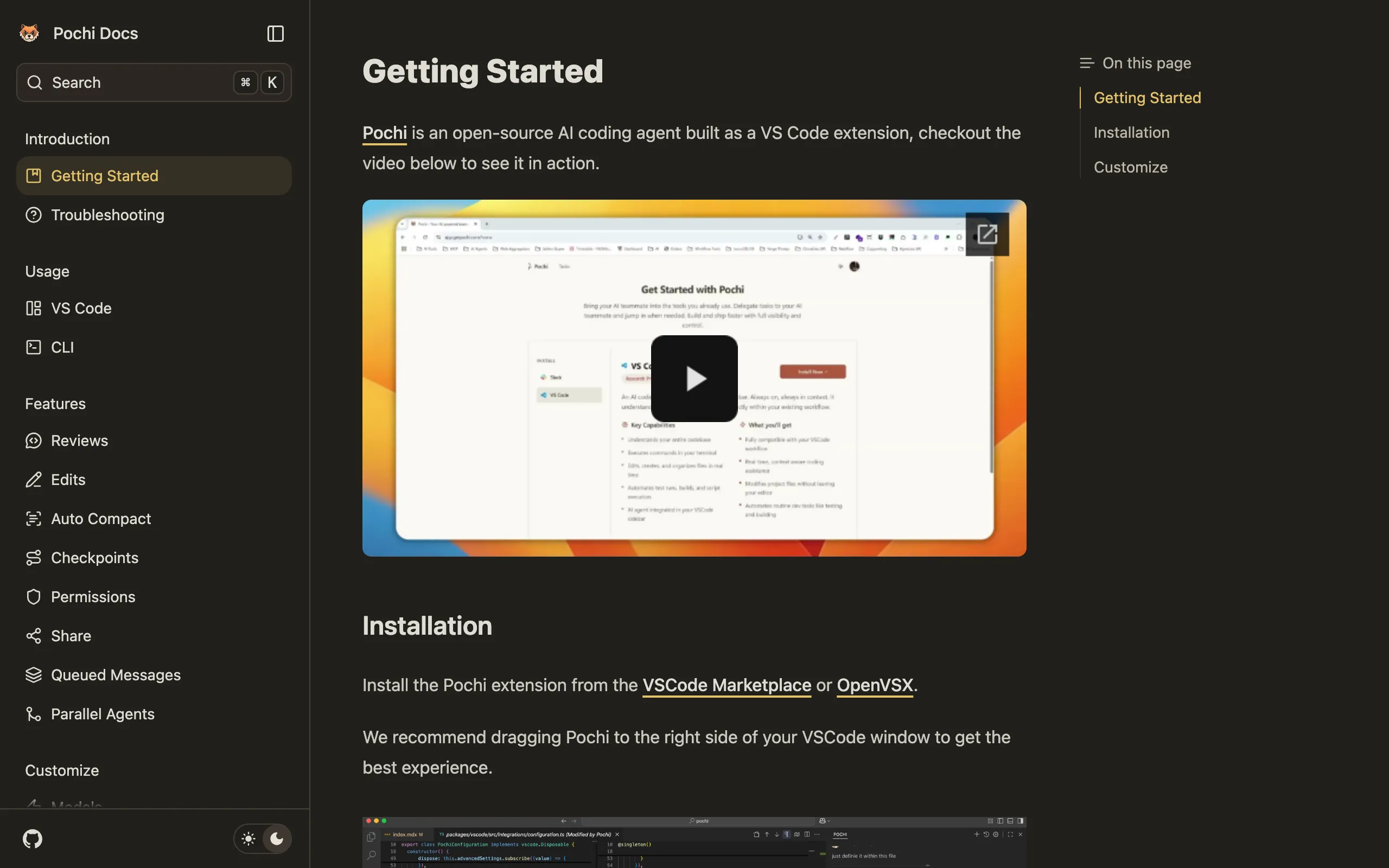The height and width of the screenshot is (868, 1389).
Task: Click the search magnifier icon
Action: 34,82
